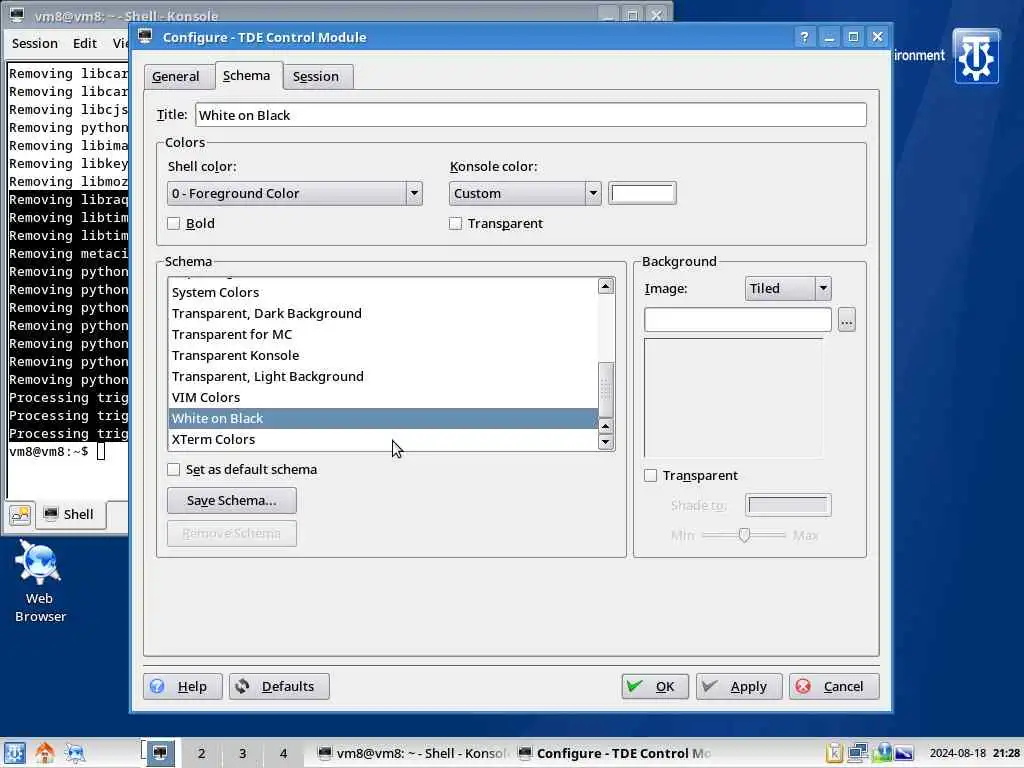Click the background image path field
The width and height of the screenshot is (1024, 768).
[737, 320]
